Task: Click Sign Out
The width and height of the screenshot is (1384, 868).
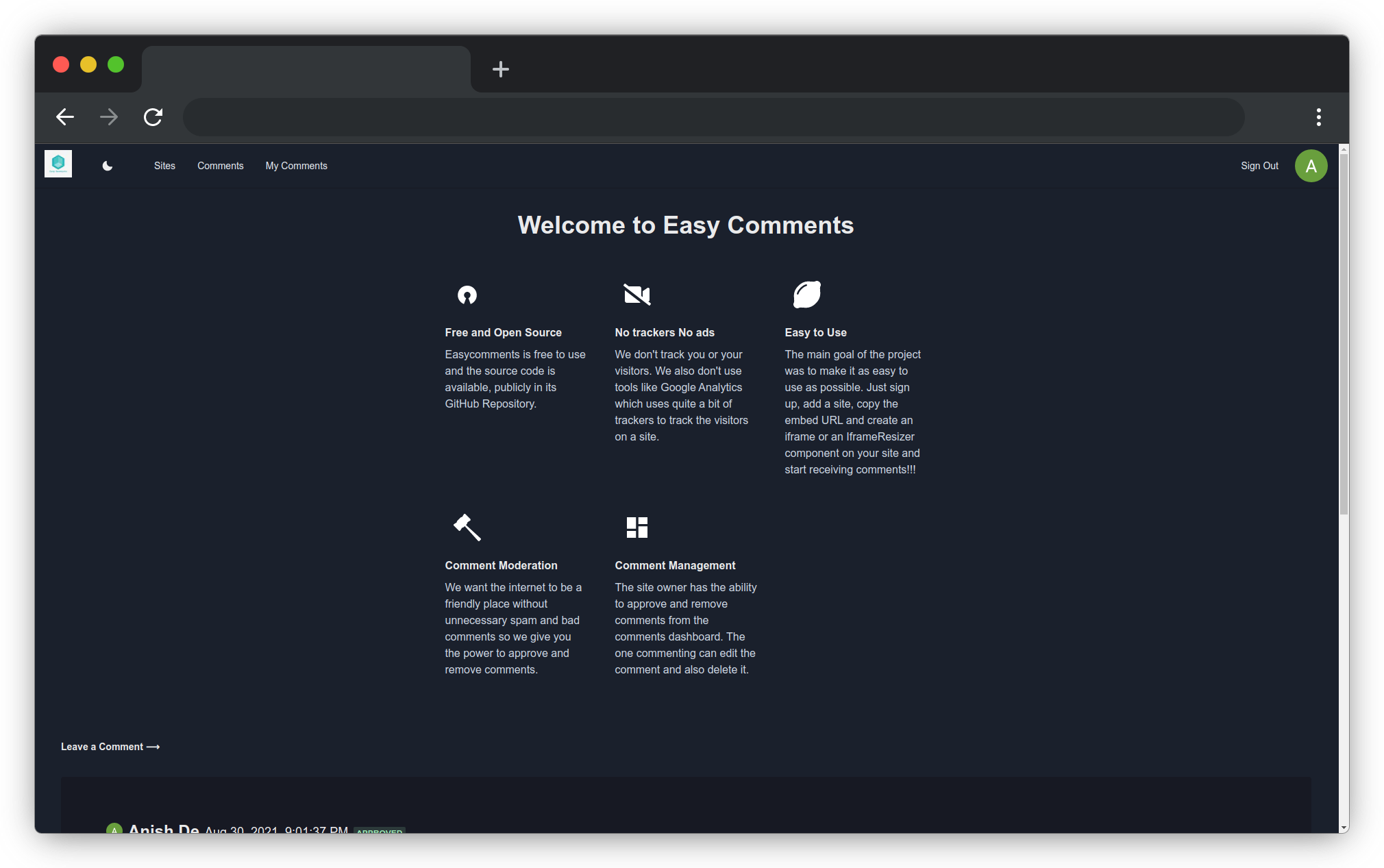Action: (1259, 166)
